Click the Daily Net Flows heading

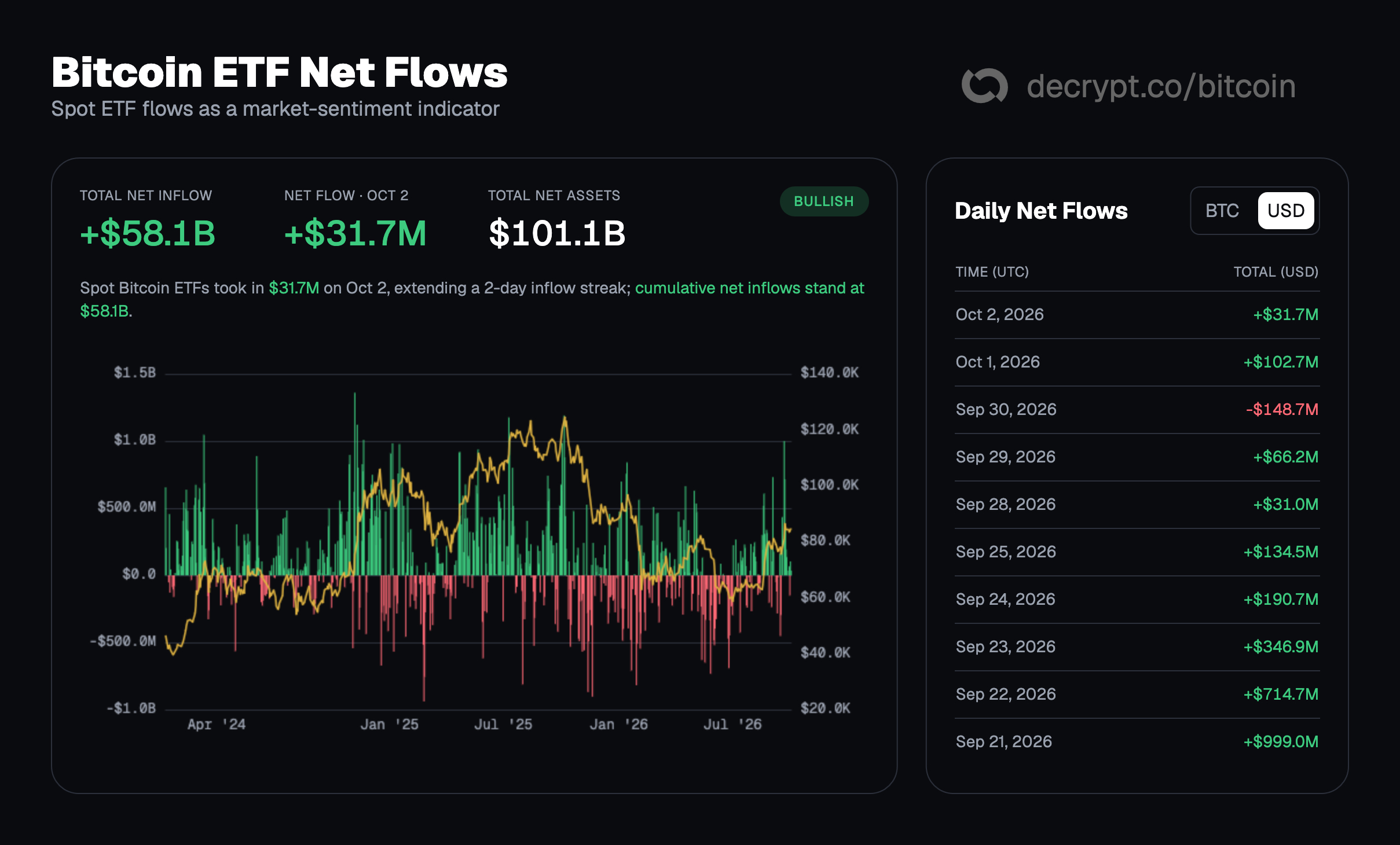pyautogui.click(x=1041, y=211)
